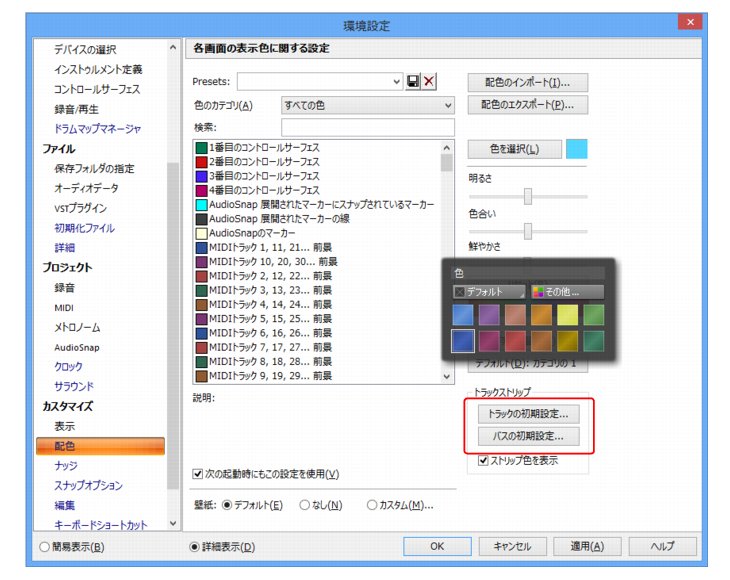730x580 pixels.
Task: Click トラックの初期設定 button
Action: [x=528, y=414]
